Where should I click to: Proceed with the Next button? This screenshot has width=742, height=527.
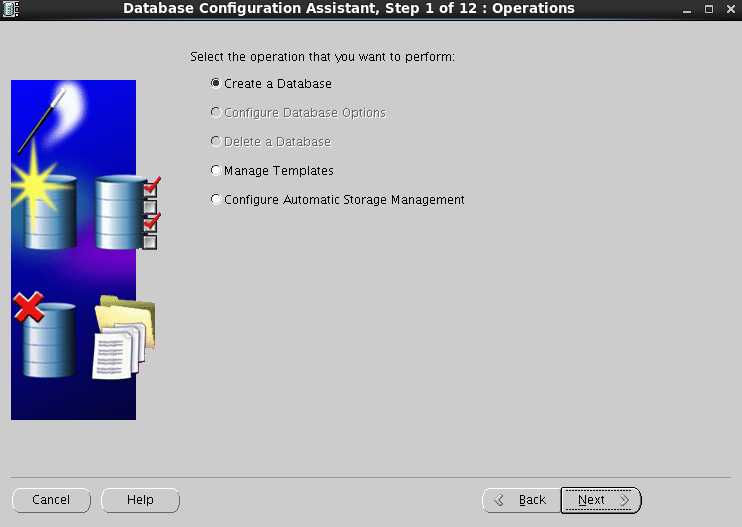click(601, 500)
